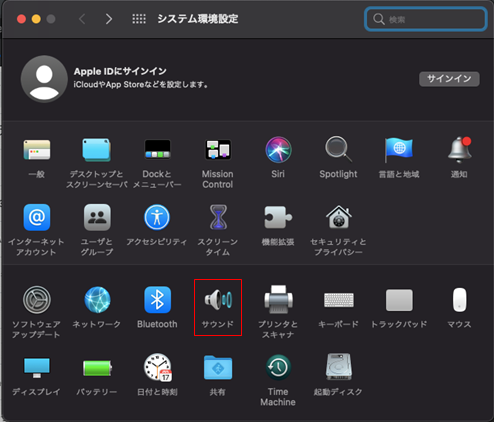
Task: Open ユーザとグループ preferences
Action: click(x=97, y=217)
